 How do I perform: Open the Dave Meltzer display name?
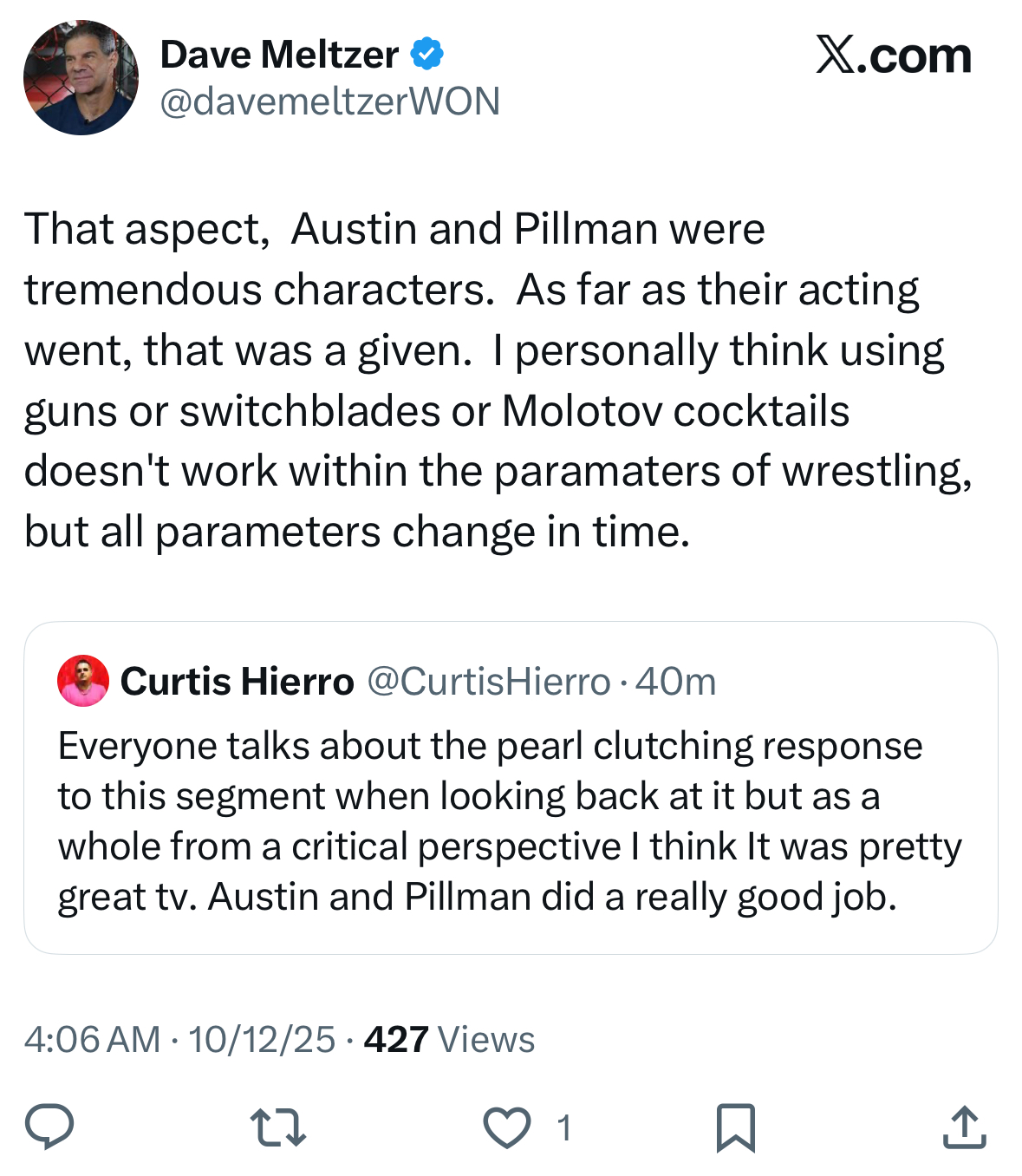click(x=279, y=55)
